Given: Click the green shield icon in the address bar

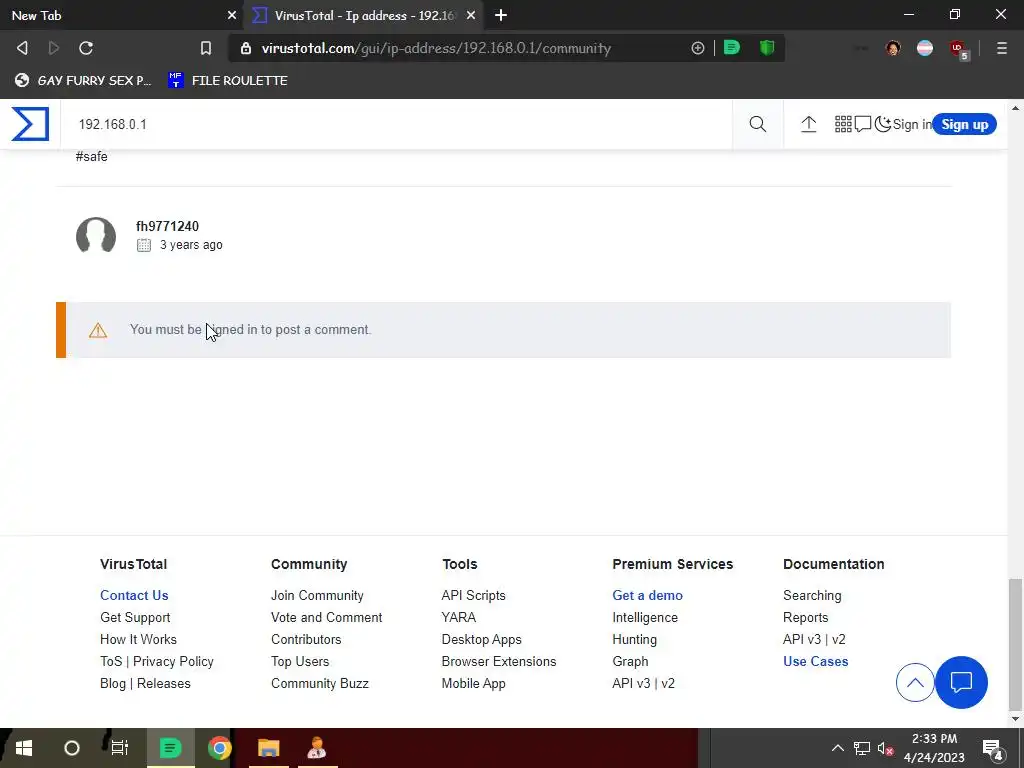Looking at the screenshot, I should tap(767, 48).
